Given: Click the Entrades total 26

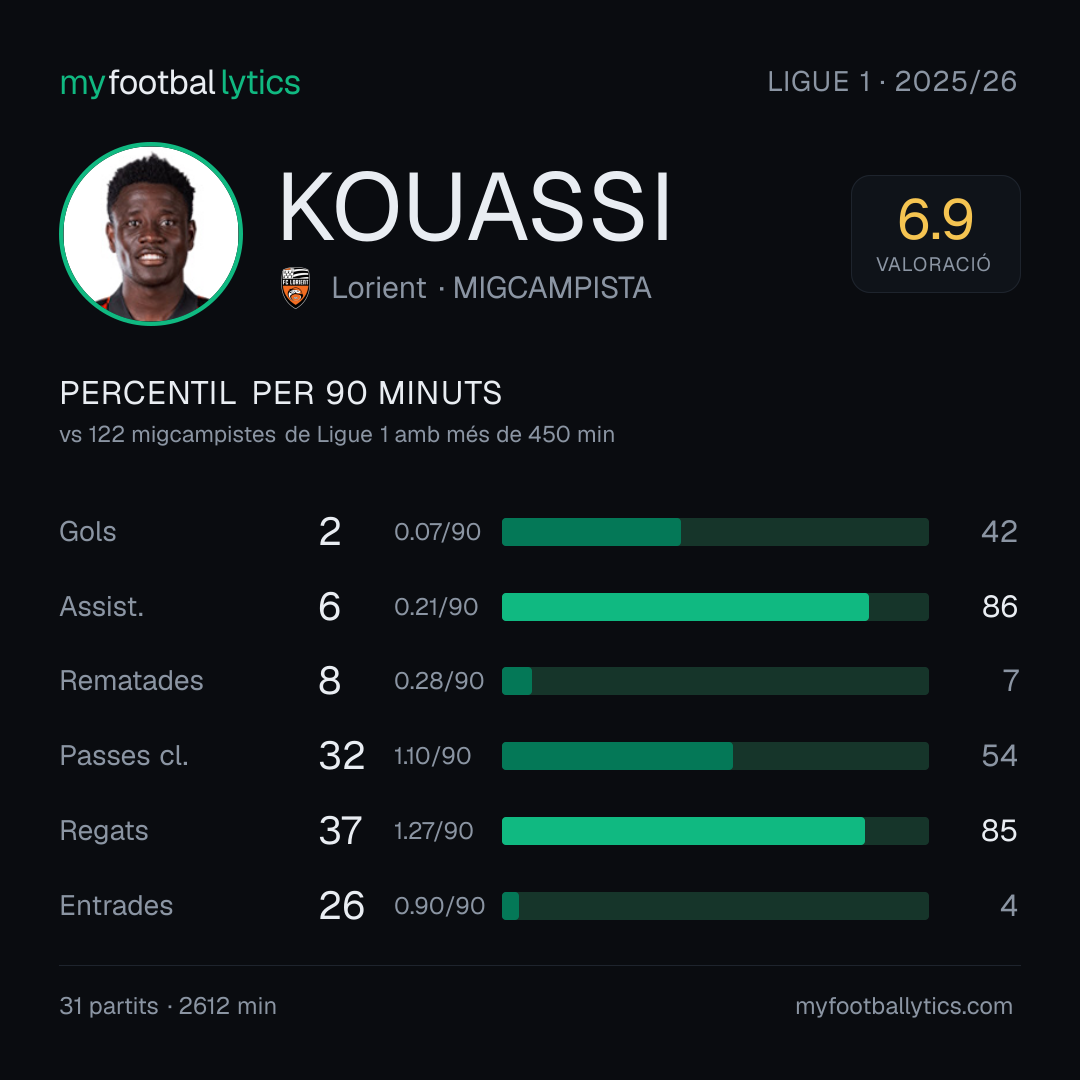Looking at the screenshot, I should (342, 906).
